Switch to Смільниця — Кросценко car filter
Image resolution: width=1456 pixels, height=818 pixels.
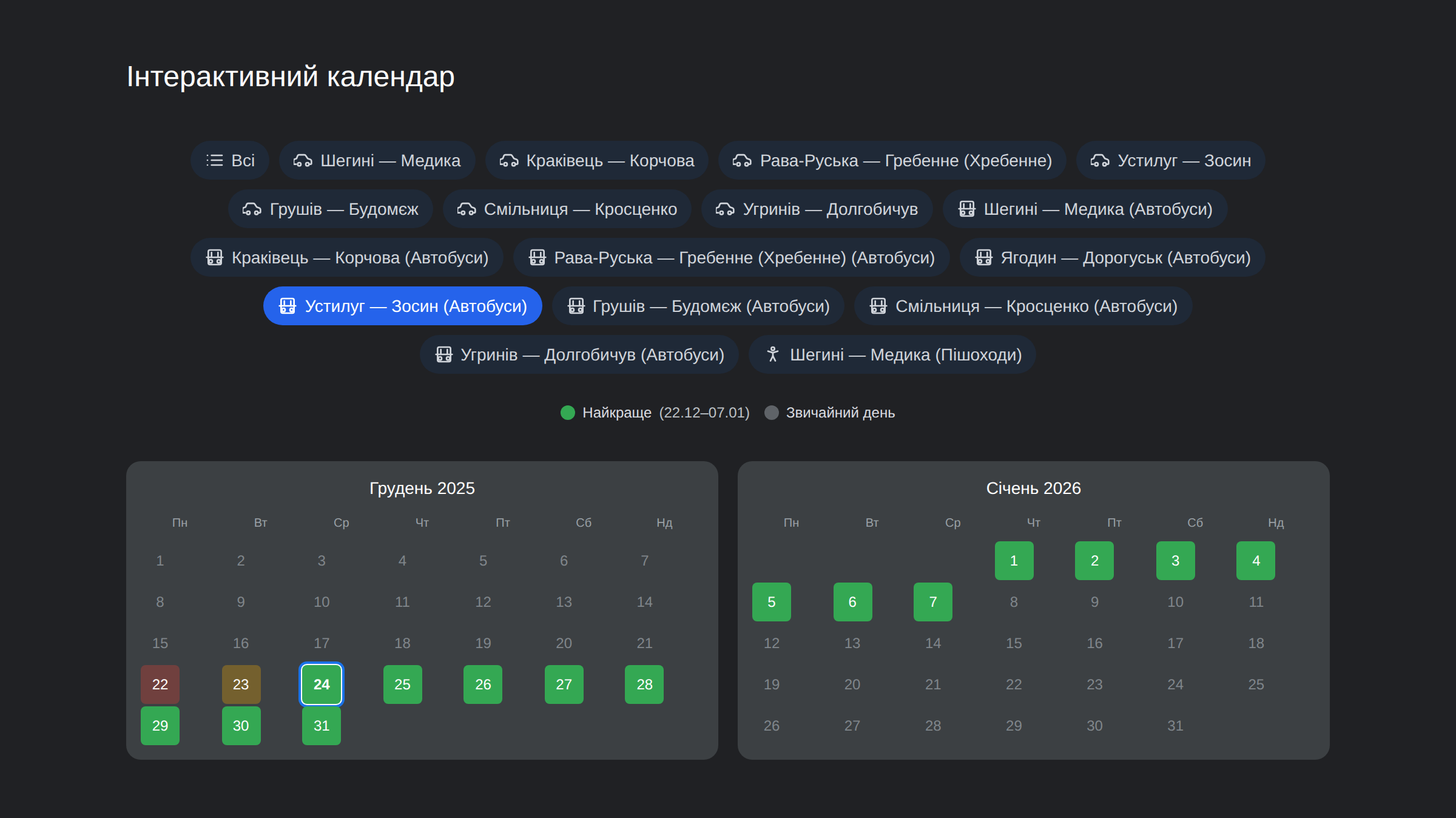pos(567,209)
